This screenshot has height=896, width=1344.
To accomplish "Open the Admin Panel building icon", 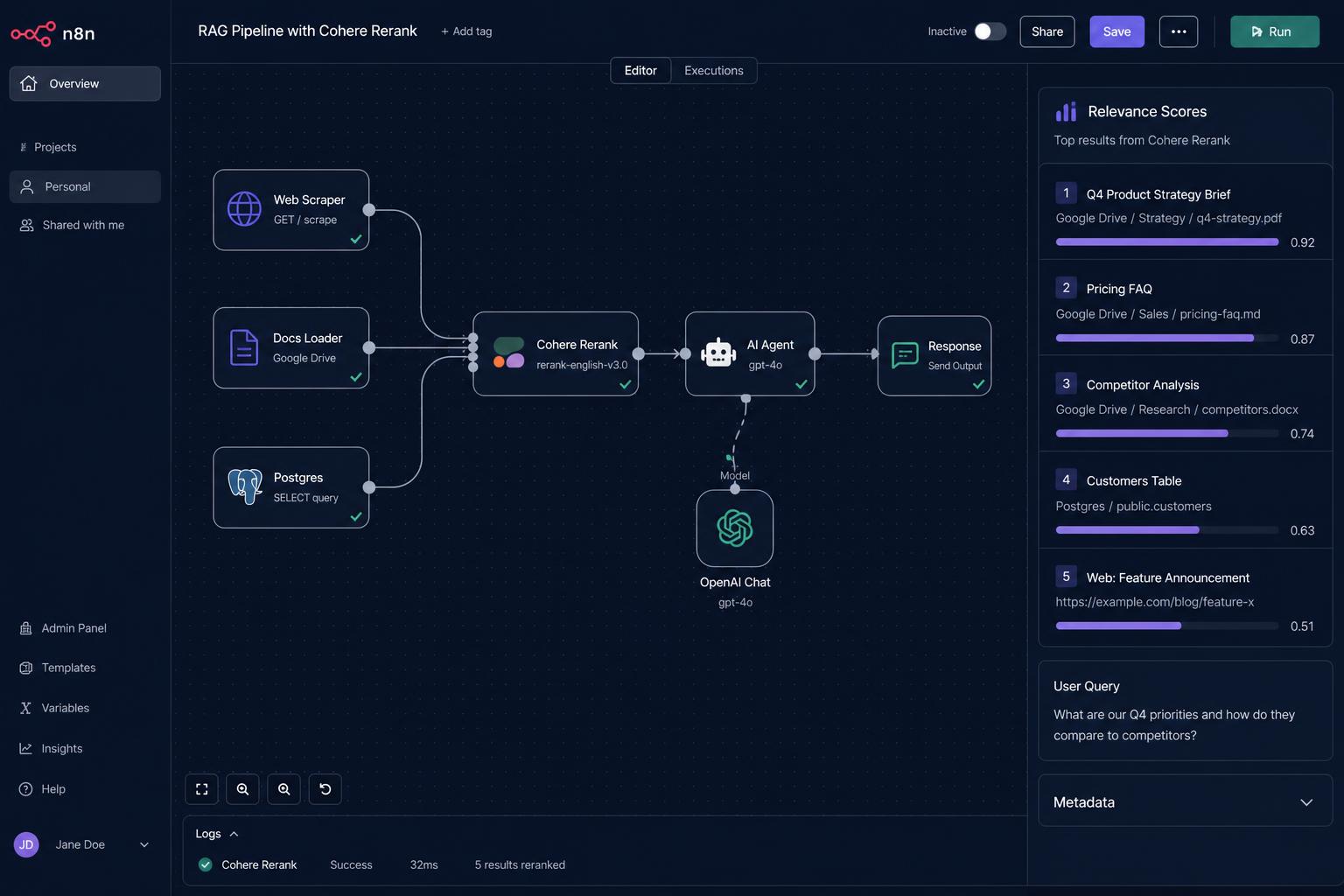I will [x=25, y=628].
